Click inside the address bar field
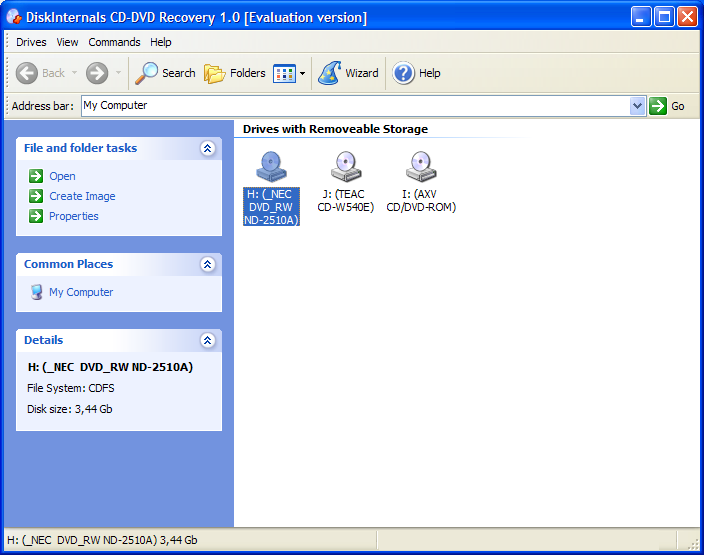The width and height of the screenshot is (704, 555). point(350,106)
